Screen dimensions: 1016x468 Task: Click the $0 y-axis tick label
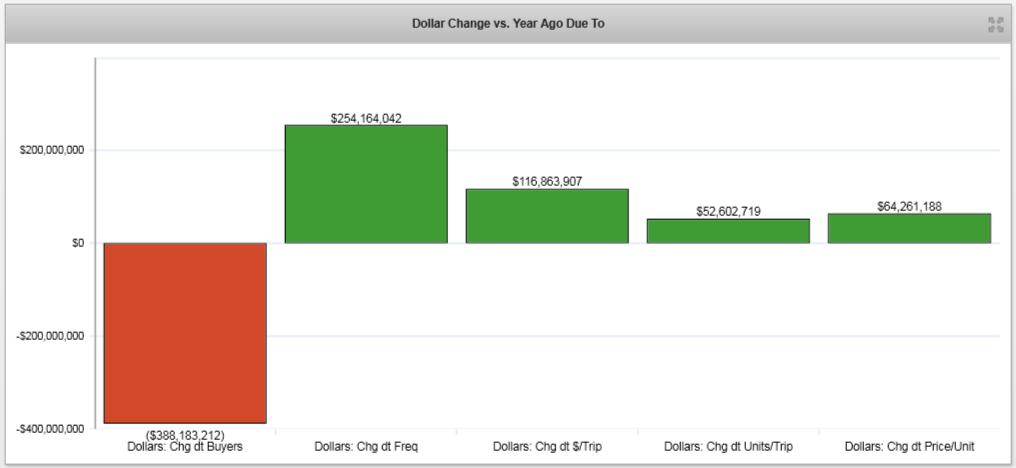(74, 243)
